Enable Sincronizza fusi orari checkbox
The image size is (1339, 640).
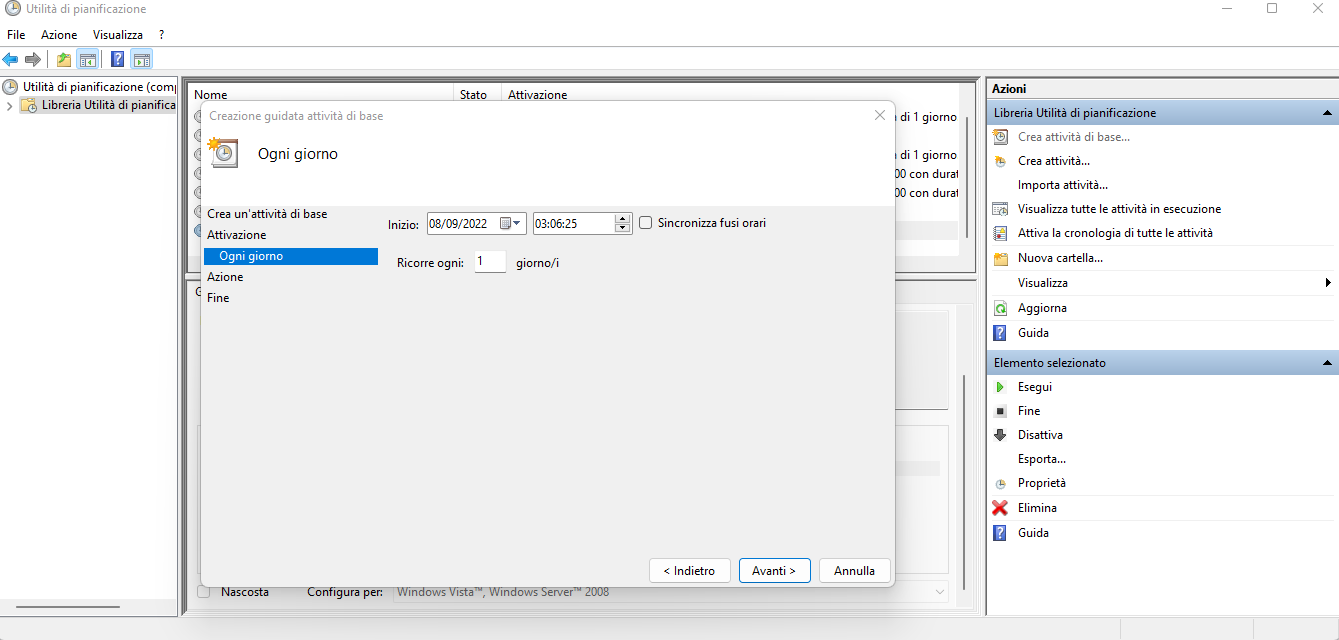[646, 223]
